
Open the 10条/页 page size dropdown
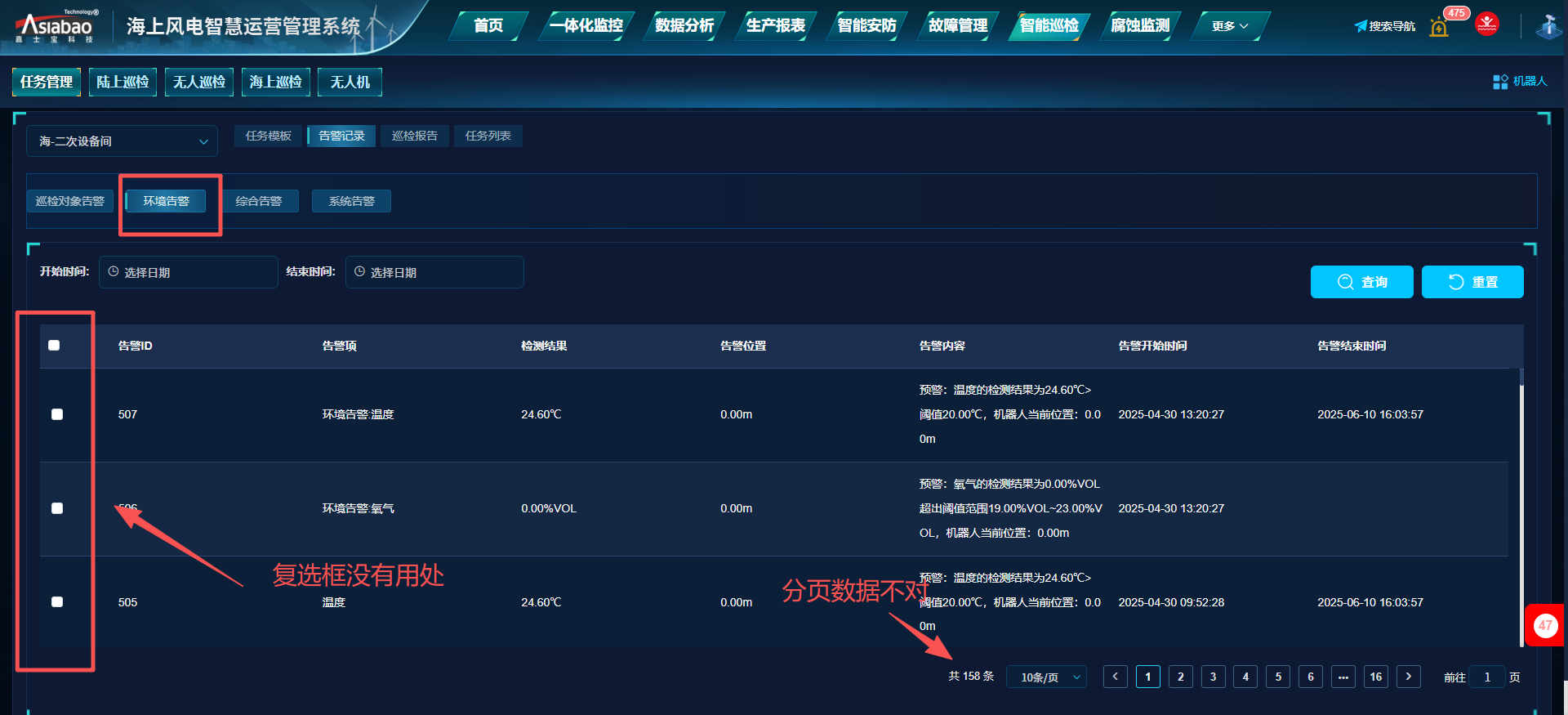1047,677
